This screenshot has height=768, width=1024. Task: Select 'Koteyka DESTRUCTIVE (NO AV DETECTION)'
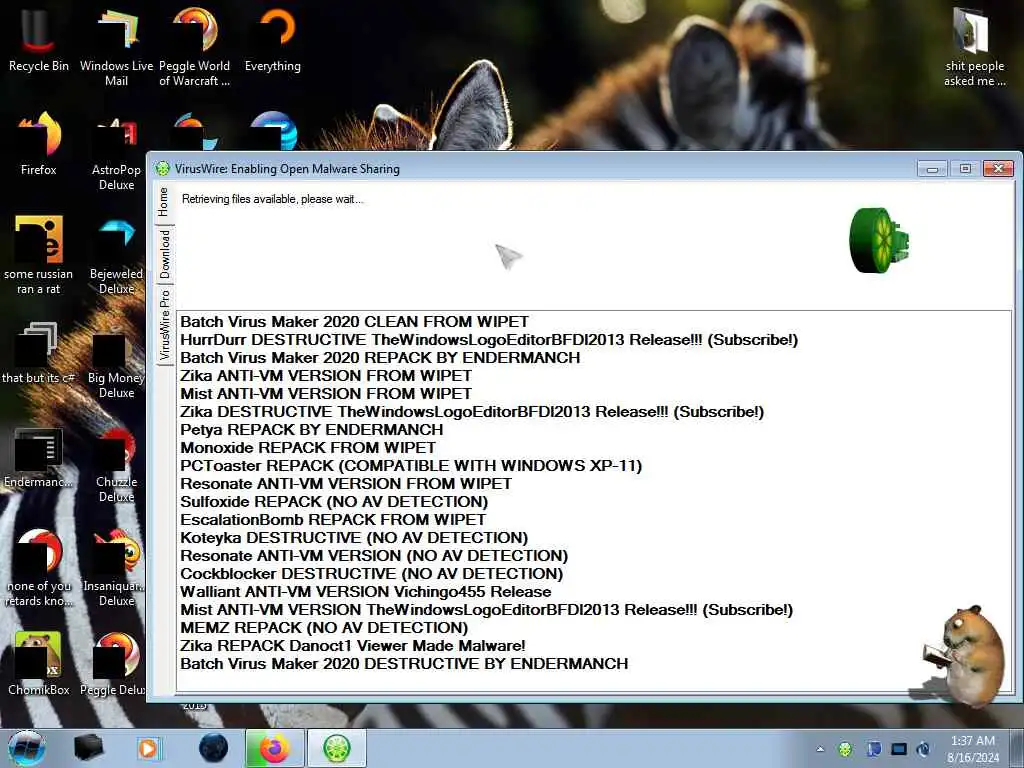pos(354,537)
